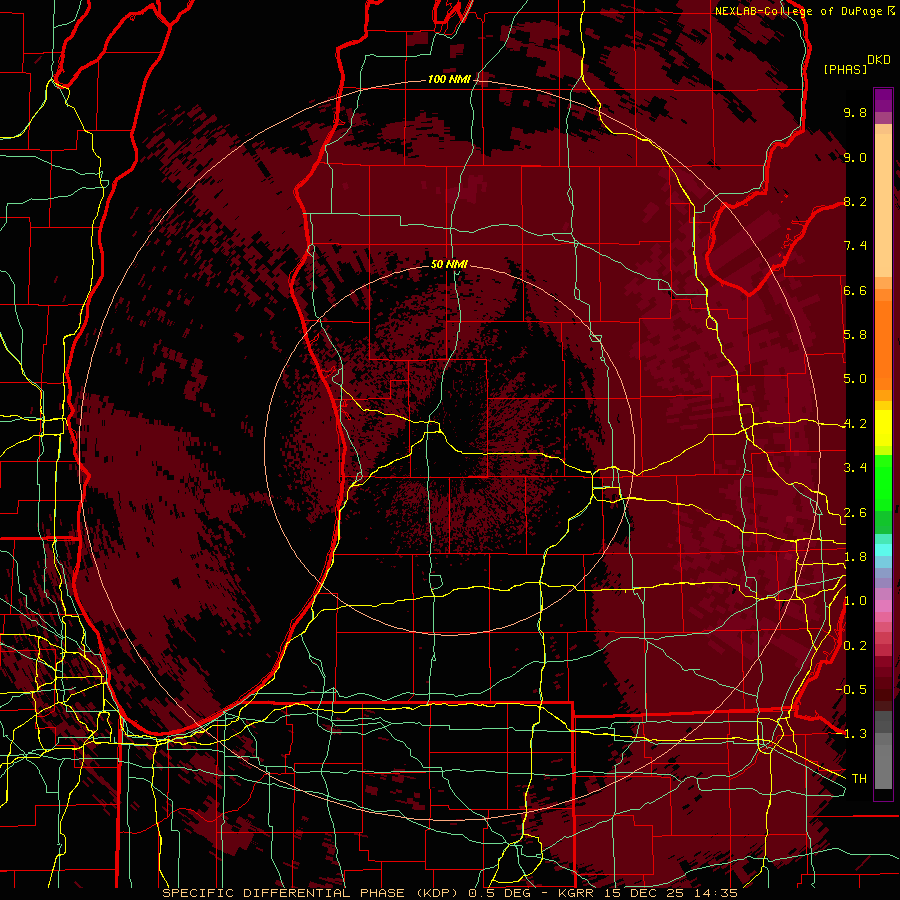
Task: Select the 5.8 value on the color scale
Action: click(855, 335)
